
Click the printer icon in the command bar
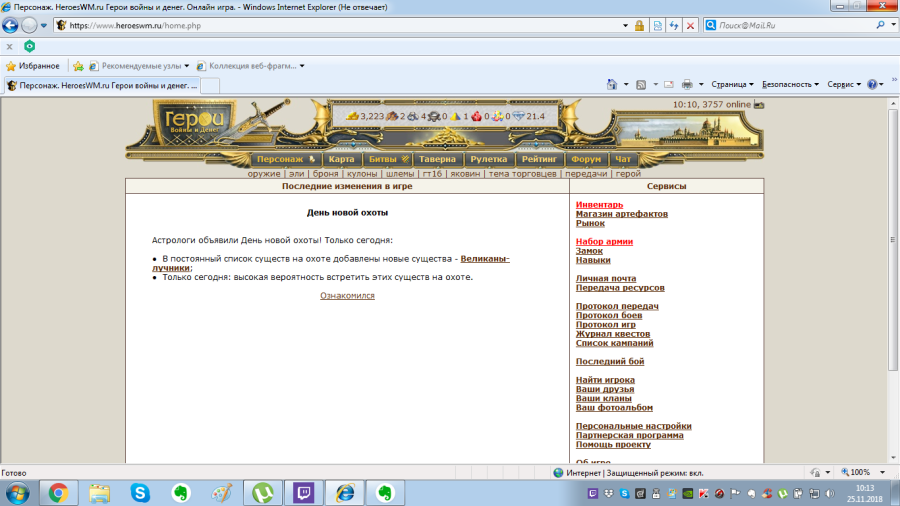(686, 85)
